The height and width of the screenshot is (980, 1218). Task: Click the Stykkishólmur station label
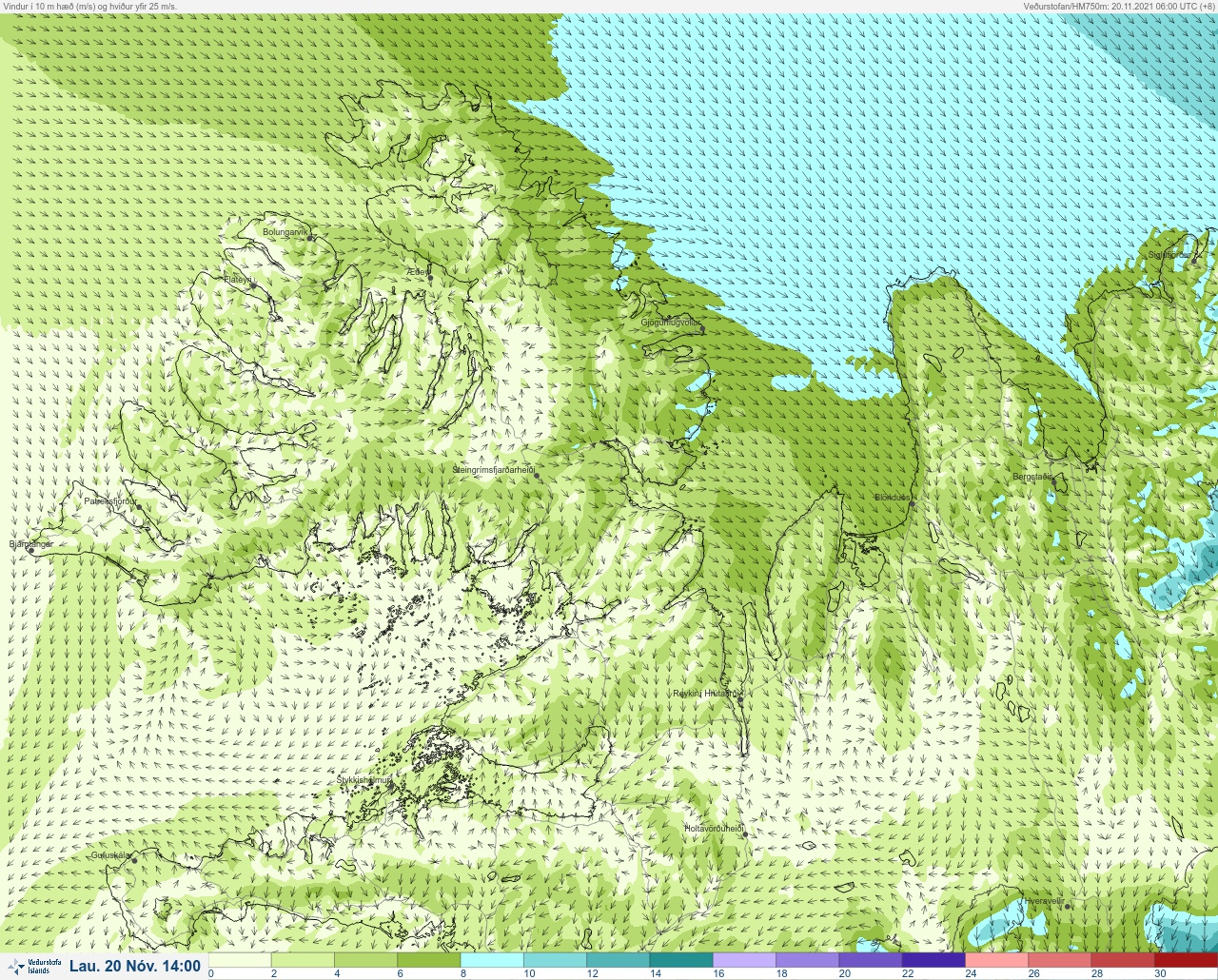coord(364,780)
